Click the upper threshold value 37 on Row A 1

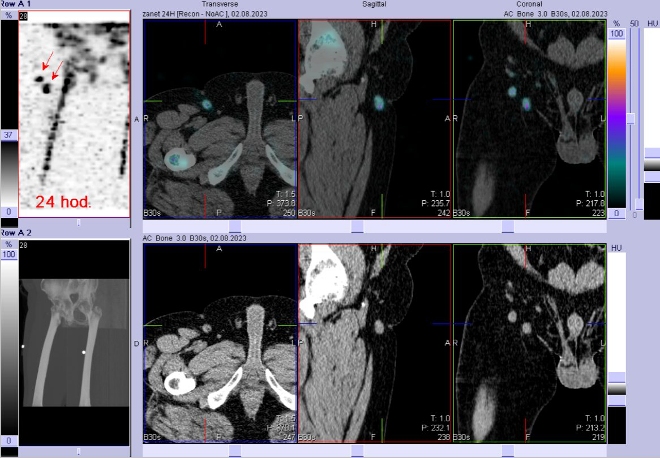pyautogui.click(x=8, y=135)
